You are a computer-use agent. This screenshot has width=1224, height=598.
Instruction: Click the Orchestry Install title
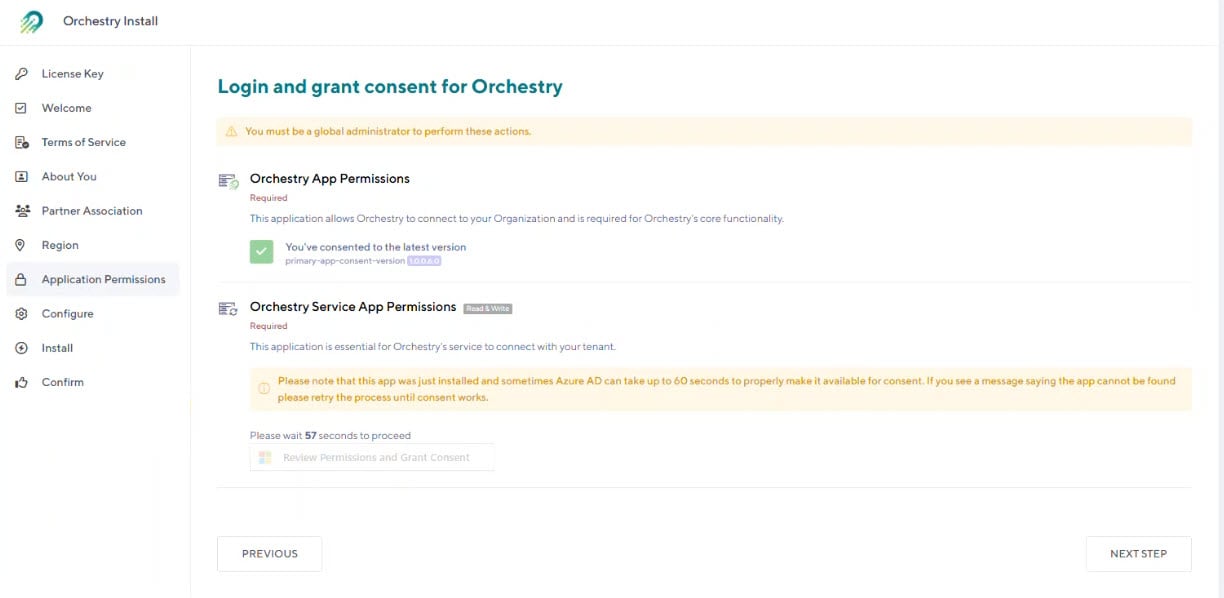click(110, 21)
